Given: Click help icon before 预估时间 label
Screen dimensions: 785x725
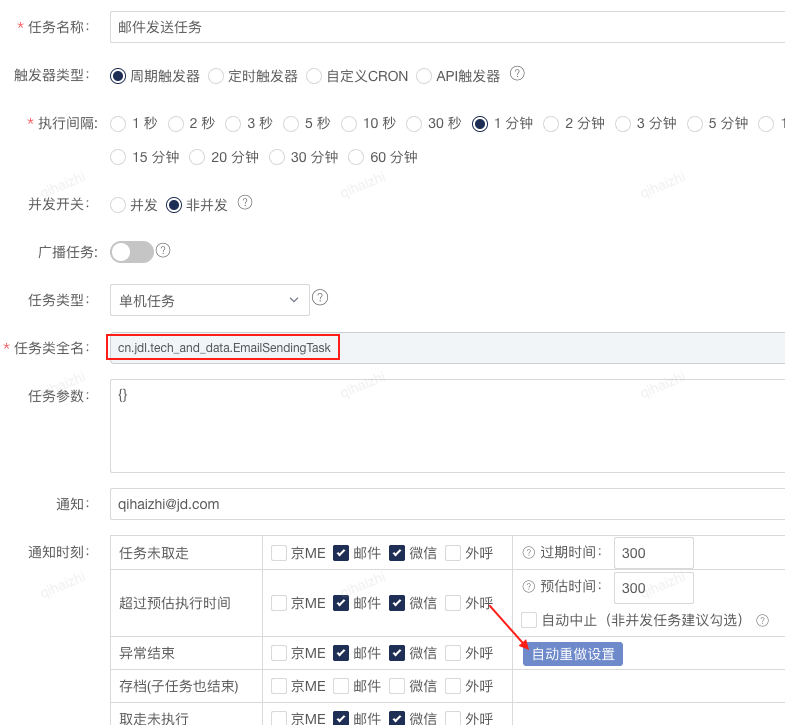Looking at the screenshot, I should pyautogui.click(x=529, y=586).
